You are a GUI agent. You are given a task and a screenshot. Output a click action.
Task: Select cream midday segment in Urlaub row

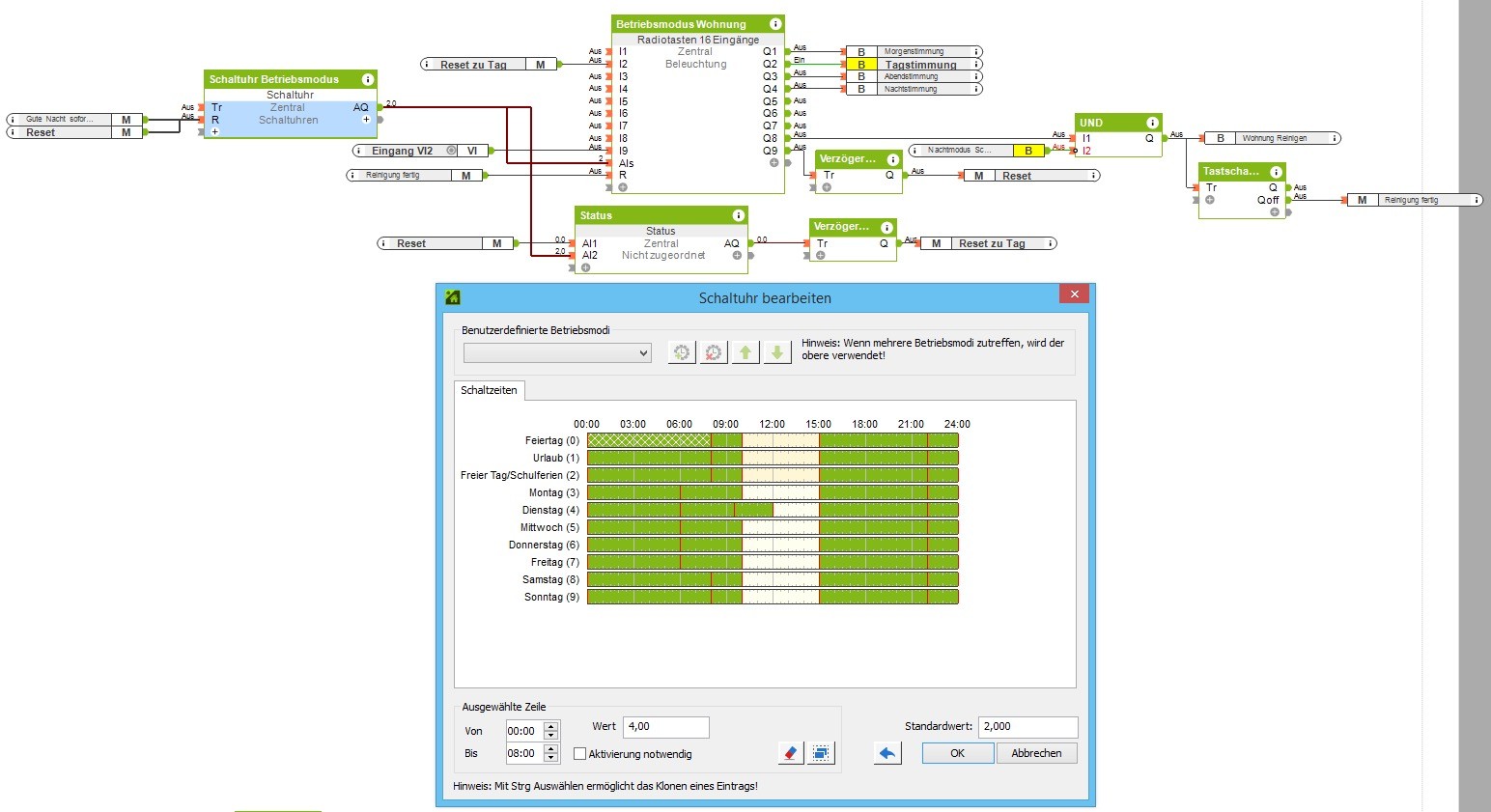(x=780, y=458)
